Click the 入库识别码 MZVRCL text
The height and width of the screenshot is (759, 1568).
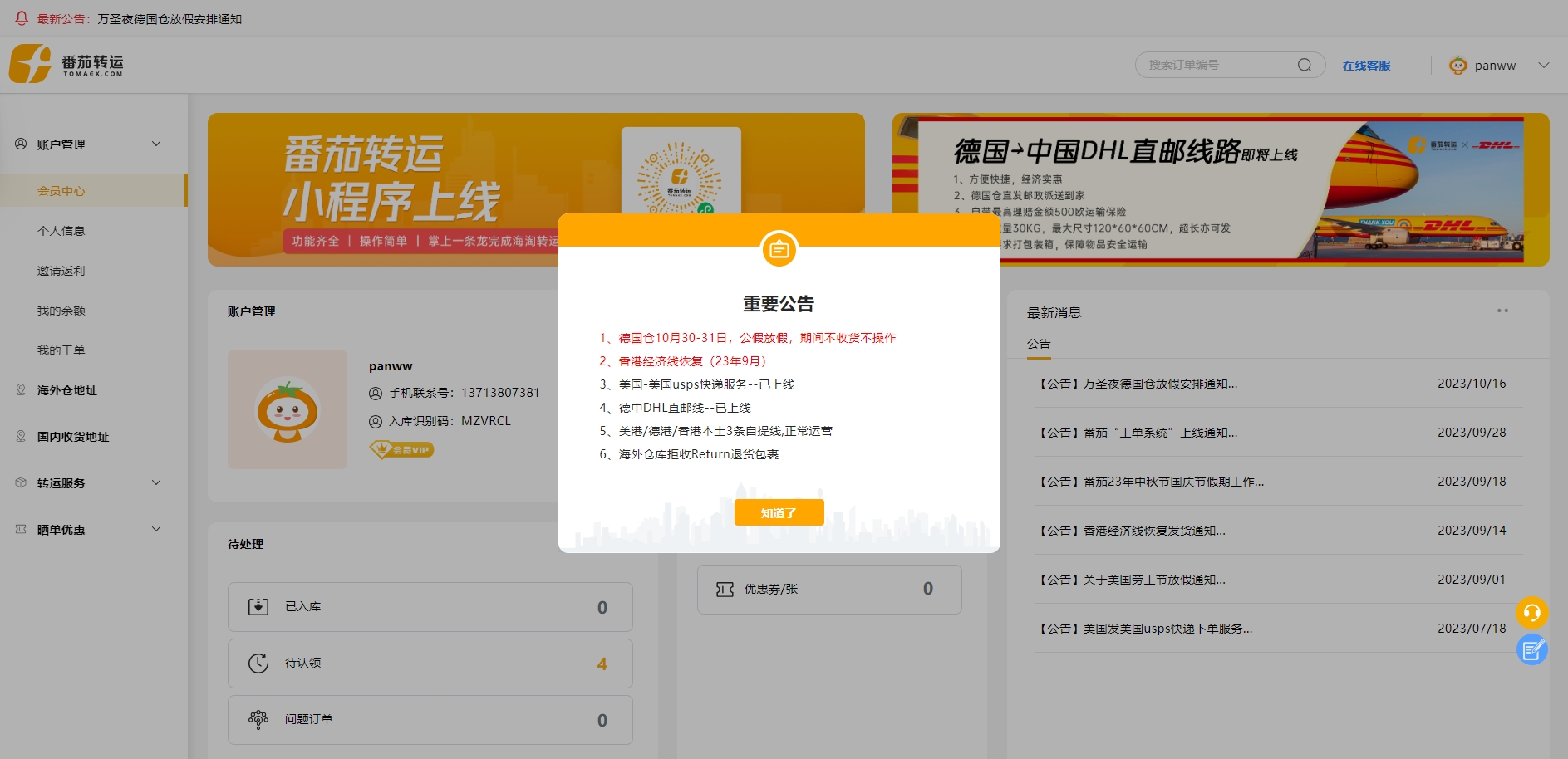450,421
